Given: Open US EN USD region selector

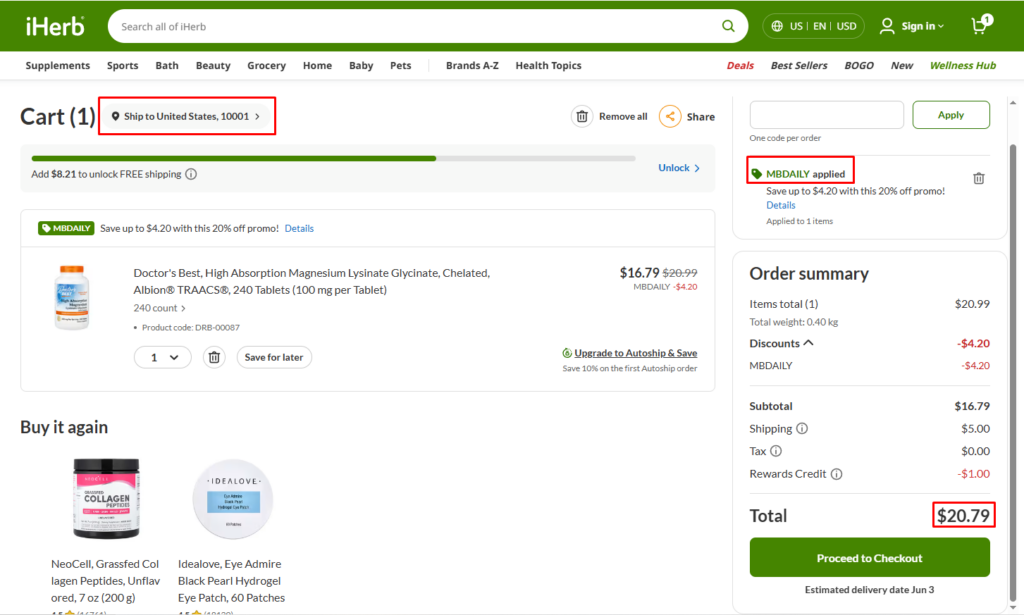Looking at the screenshot, I should [814, 26].
